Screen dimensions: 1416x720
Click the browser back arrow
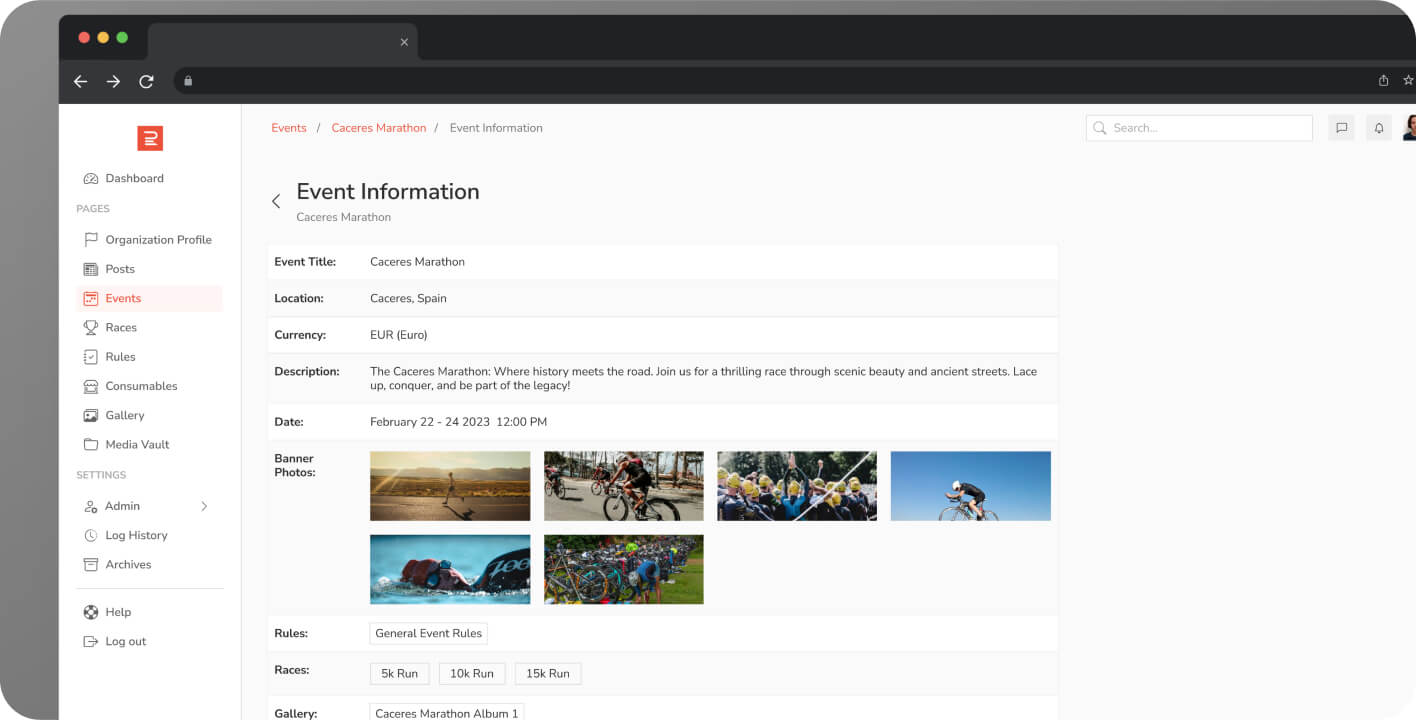(81, 81)
